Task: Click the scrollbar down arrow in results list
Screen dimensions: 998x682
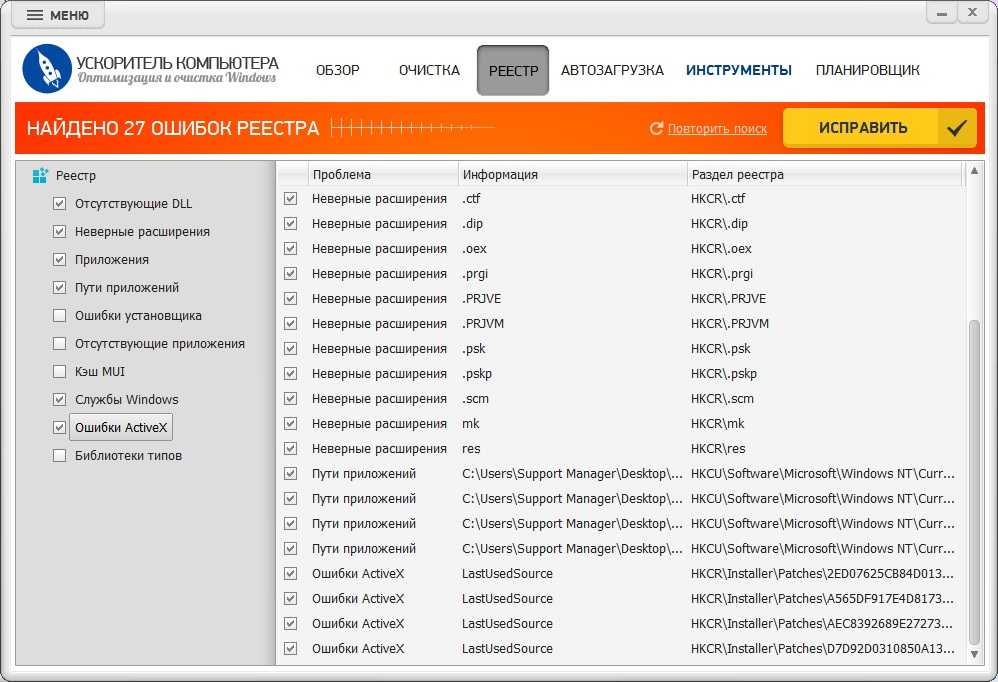Action: (975, 654)
